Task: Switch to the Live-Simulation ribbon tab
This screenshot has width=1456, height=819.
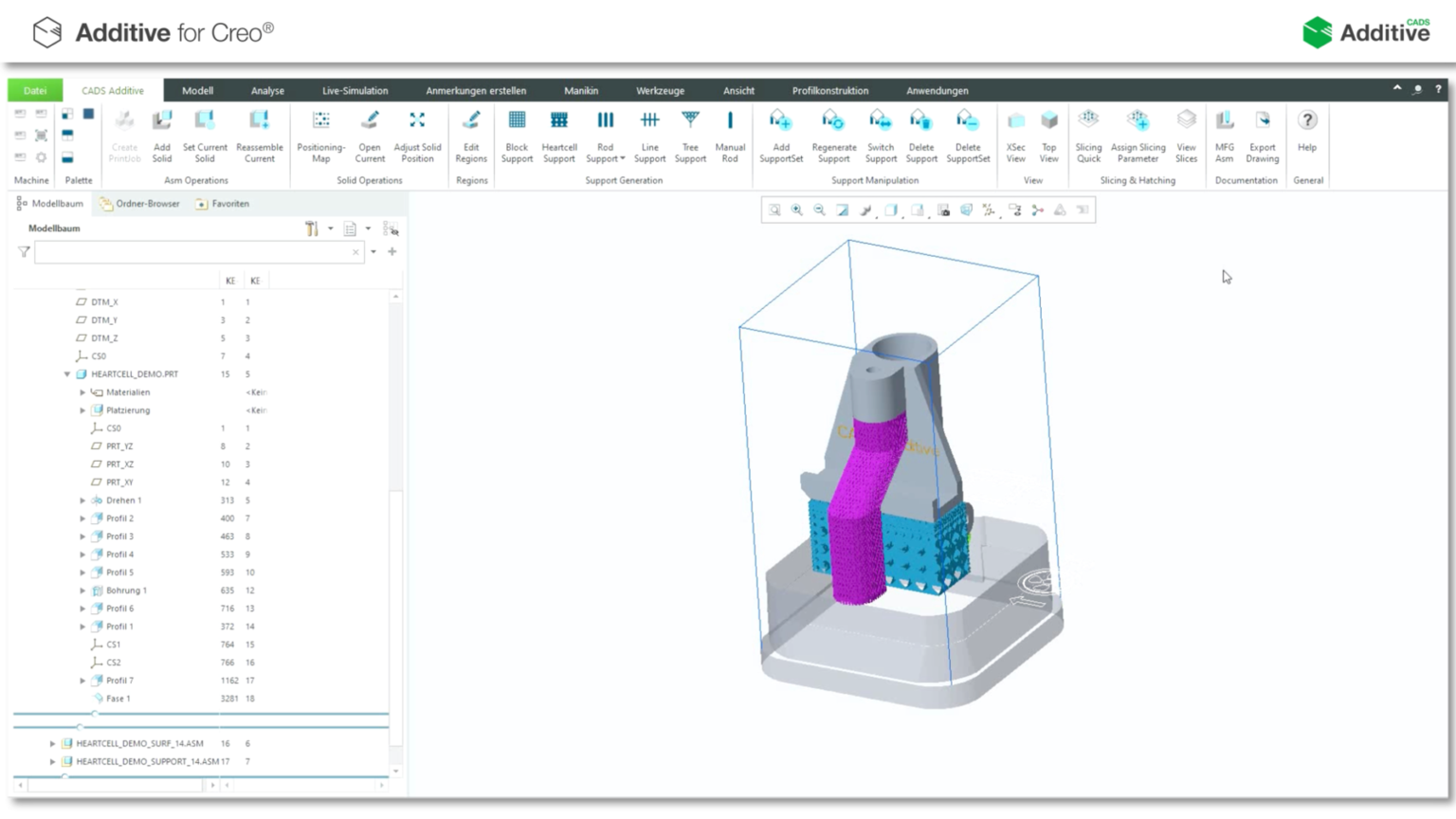Action: point(355,90)
